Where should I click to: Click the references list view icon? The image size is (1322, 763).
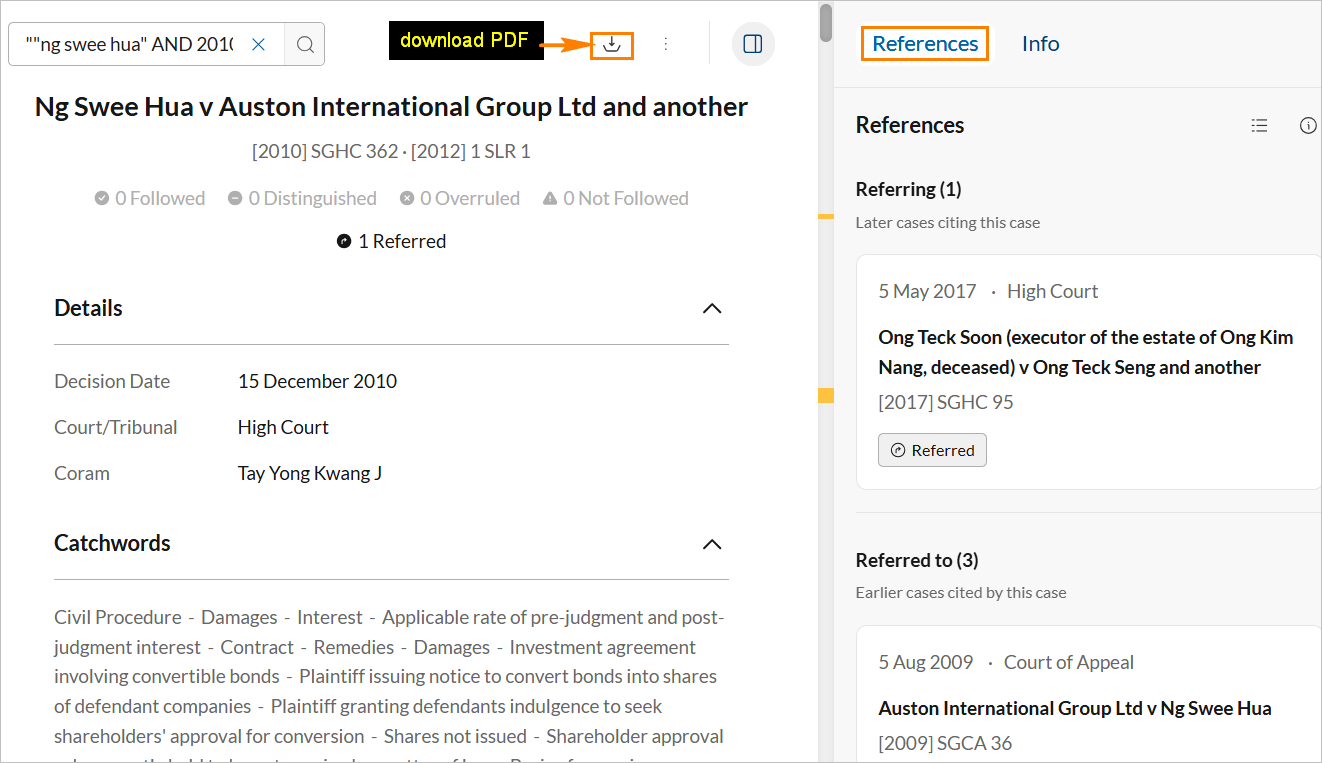click(1259, 125)
